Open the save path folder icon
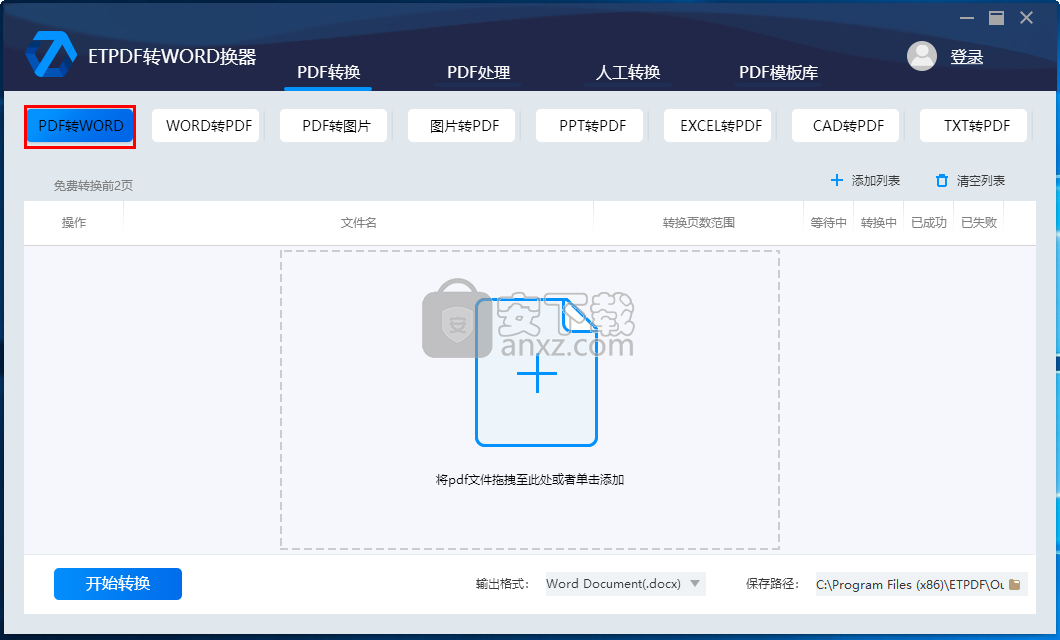1060x640 pixels. [x=1015, y=585]
